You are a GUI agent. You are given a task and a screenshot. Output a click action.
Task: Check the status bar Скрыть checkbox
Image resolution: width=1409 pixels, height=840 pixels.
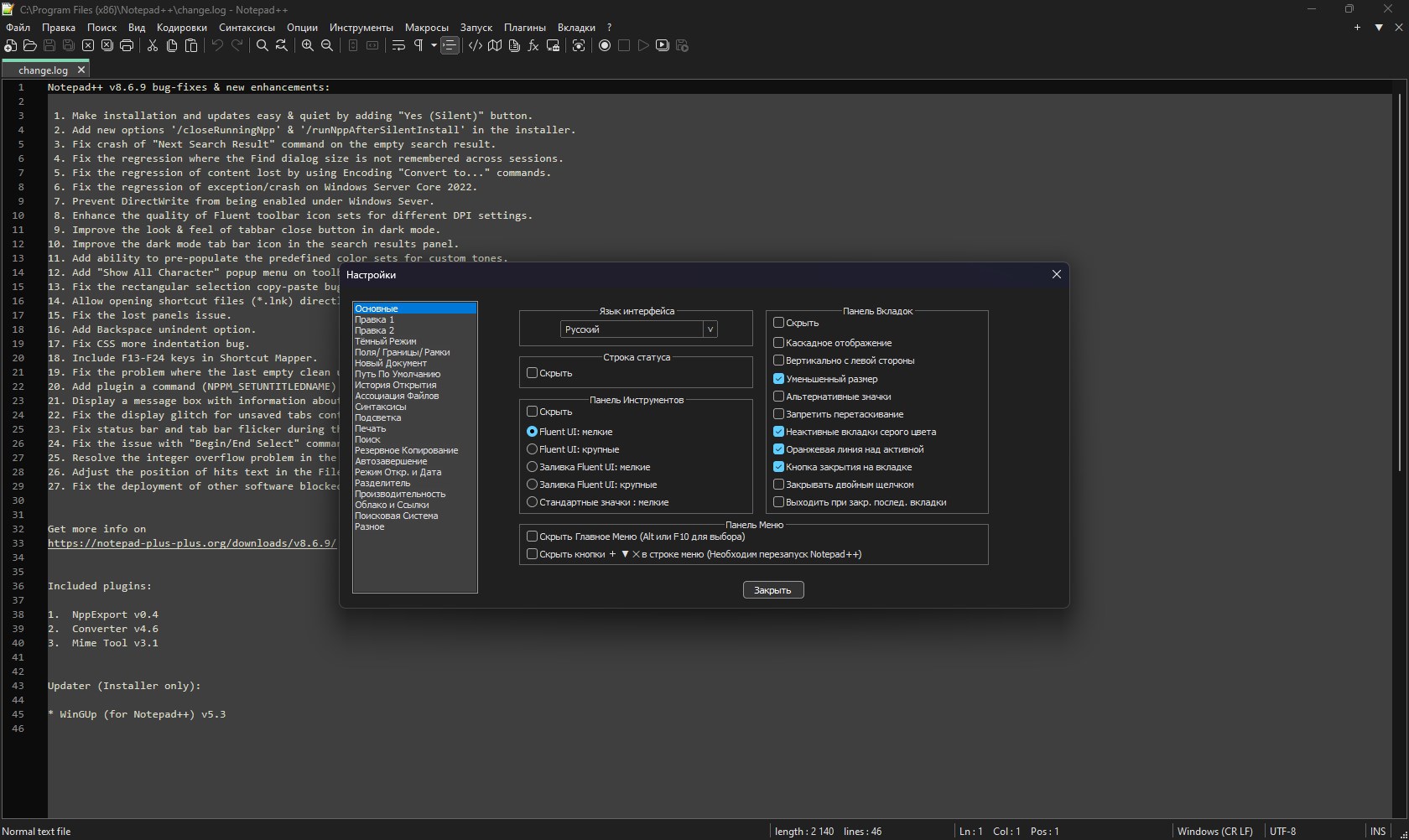coord(532,373)
